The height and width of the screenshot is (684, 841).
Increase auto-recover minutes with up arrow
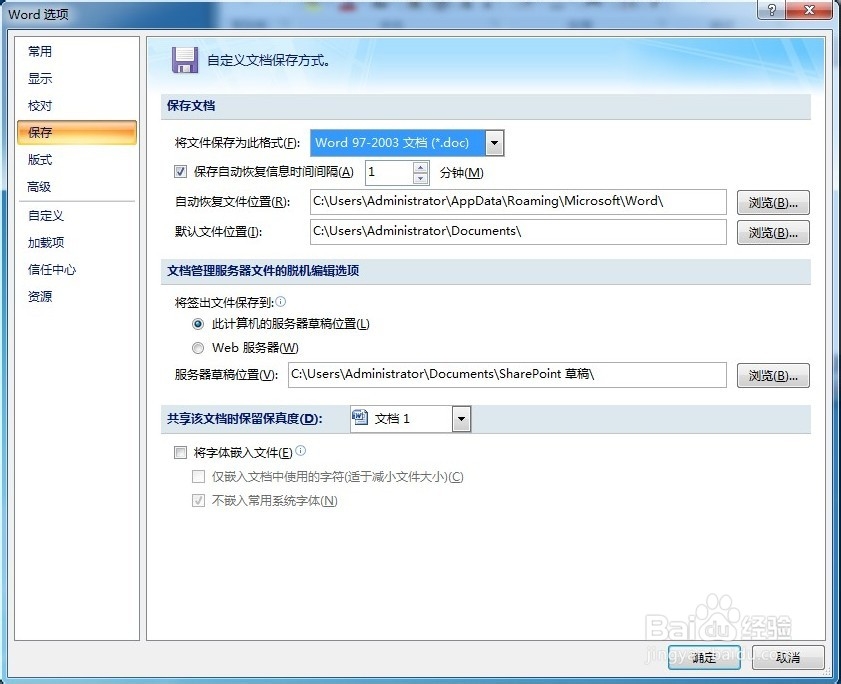click(420, 167)
